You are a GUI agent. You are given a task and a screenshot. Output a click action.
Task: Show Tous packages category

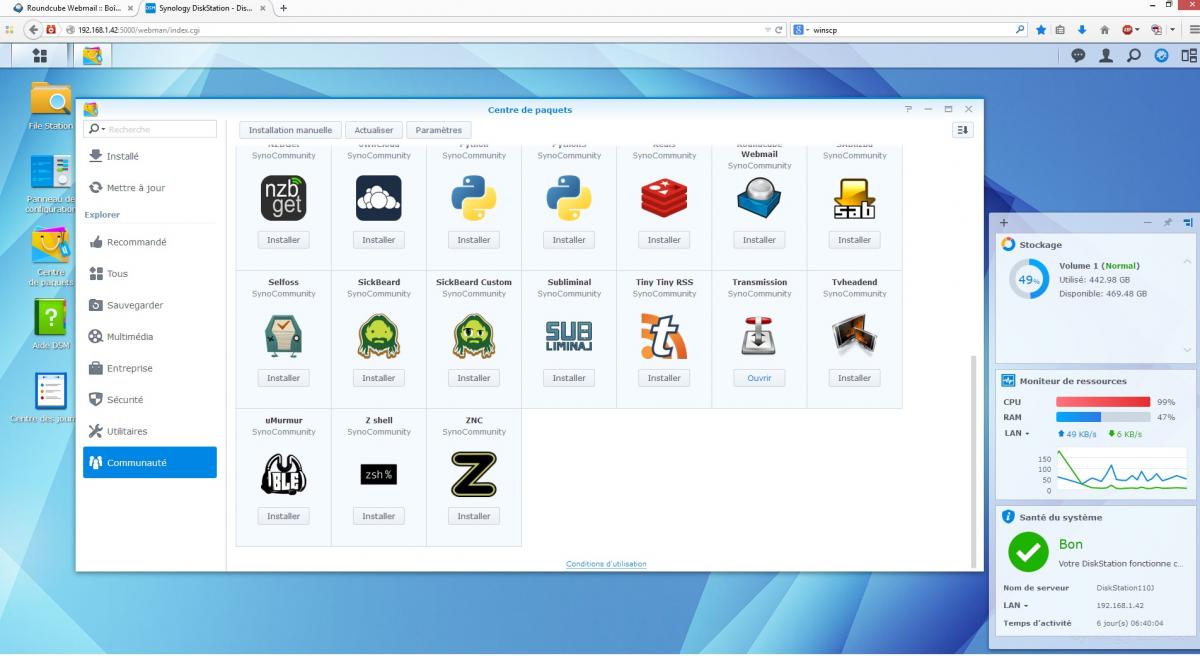click(x=150, y=273)
